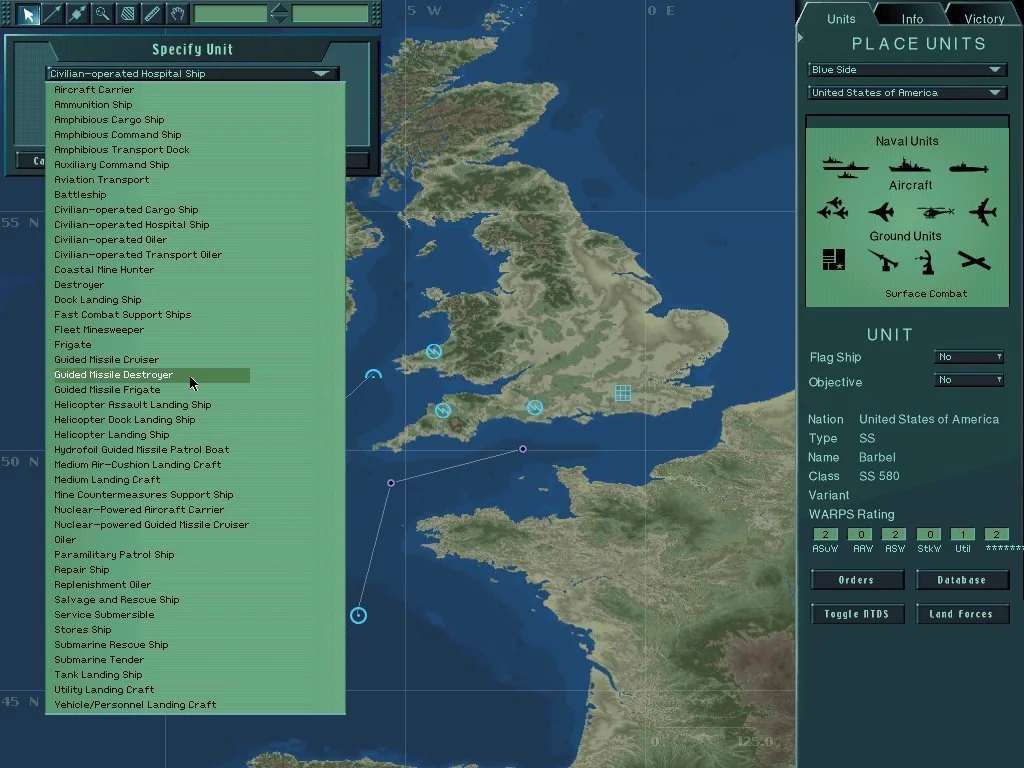Choose the submarine naval unit icon
The width and height of the screenshot is (1024, 768).
968,167
